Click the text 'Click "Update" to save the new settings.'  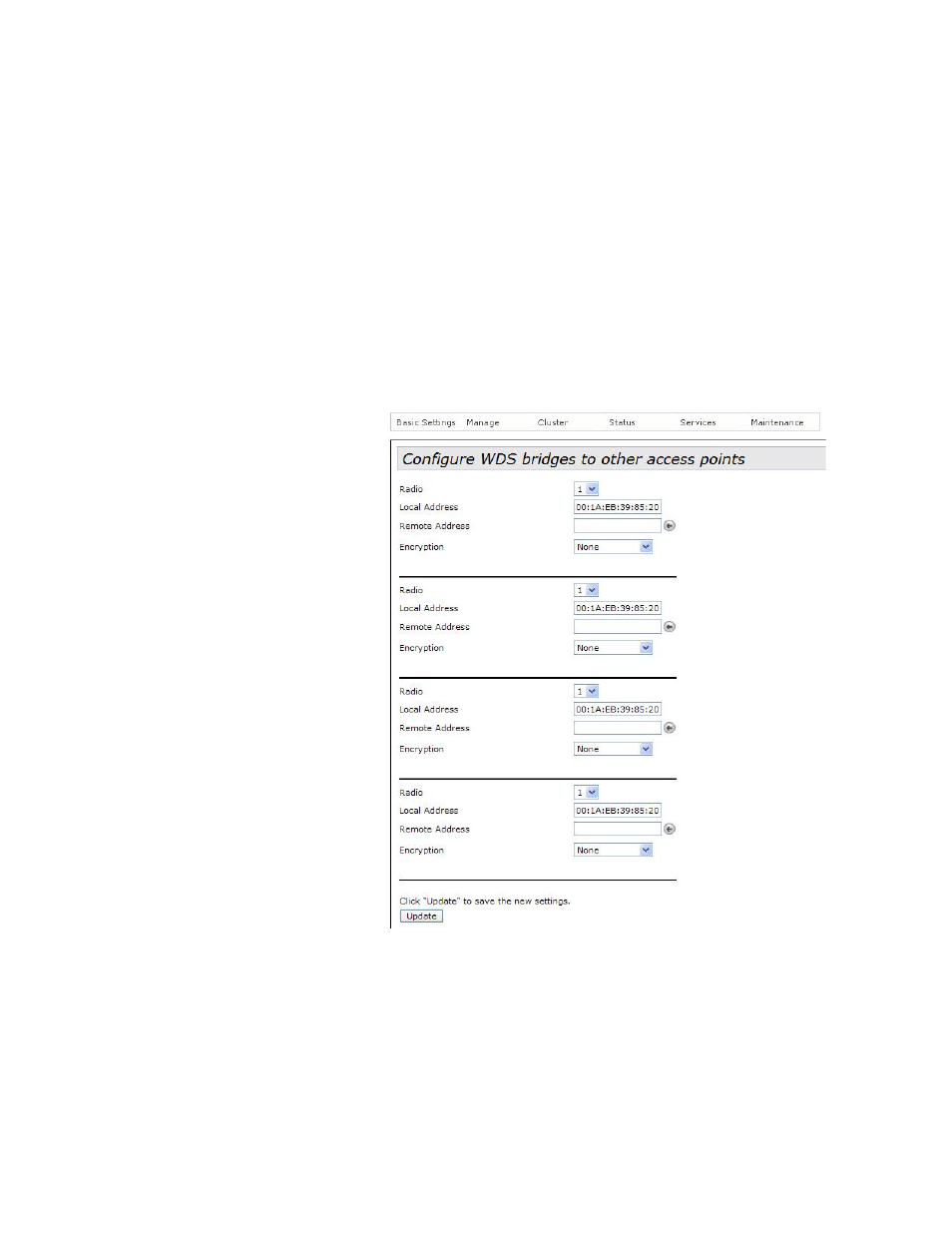[x=485, y=902]
